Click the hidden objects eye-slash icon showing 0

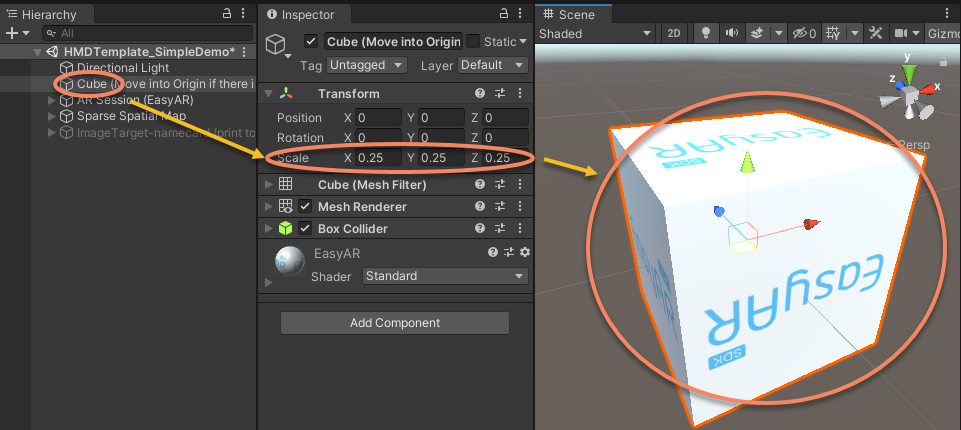[804, 33]
